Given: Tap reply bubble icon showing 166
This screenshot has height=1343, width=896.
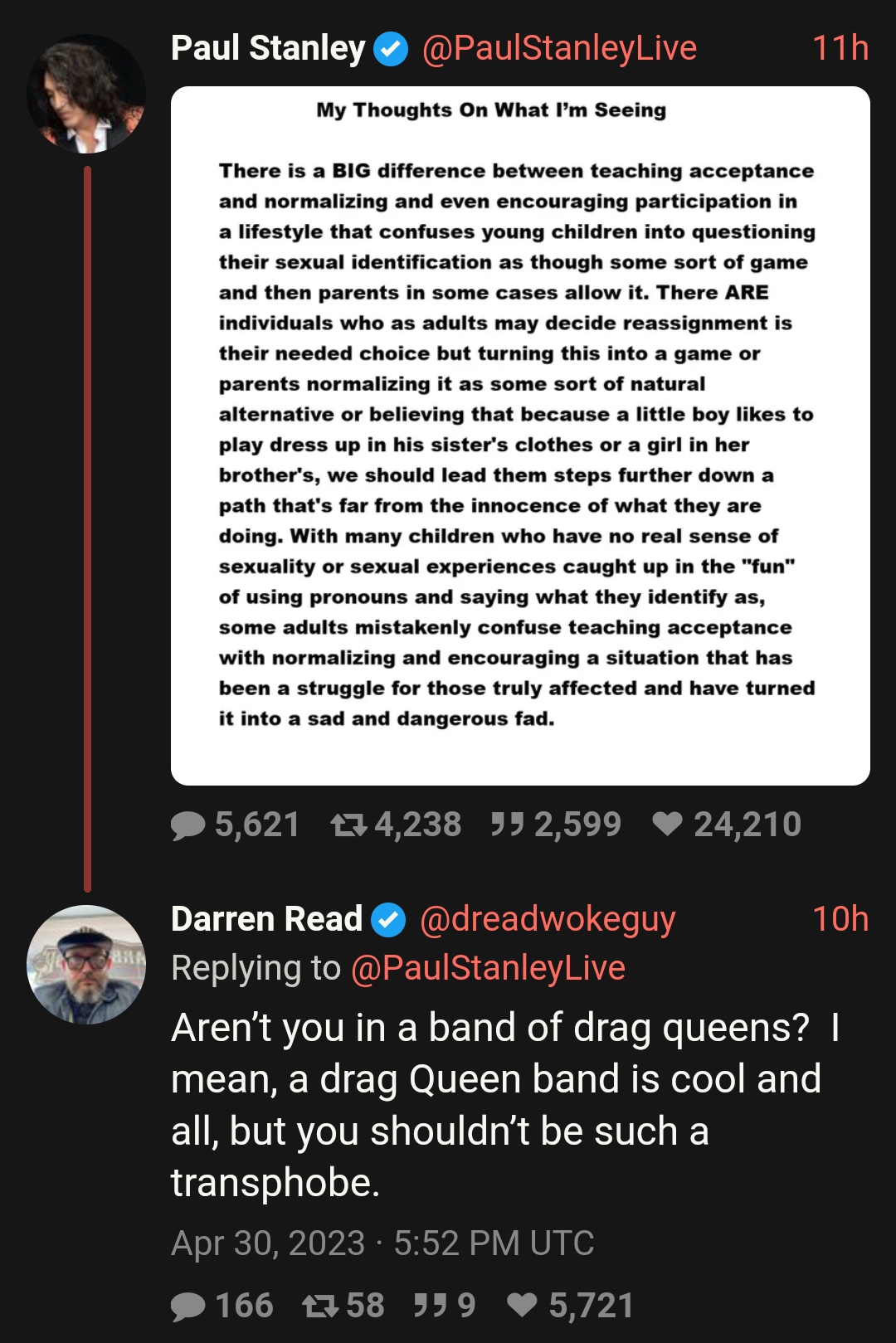Looking at the screenshot, I should 188,1307.
